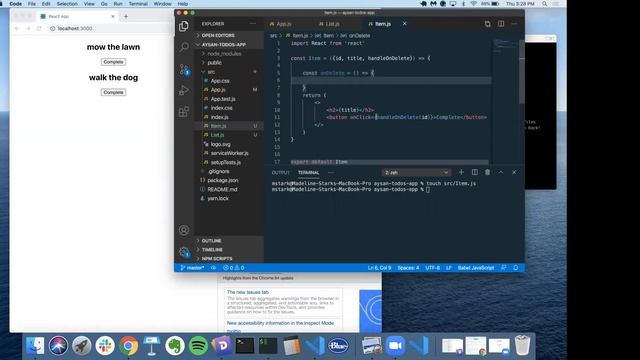
Task: Click Ln 6, Col 9 in the status bar
Action: tap(379, 268)
